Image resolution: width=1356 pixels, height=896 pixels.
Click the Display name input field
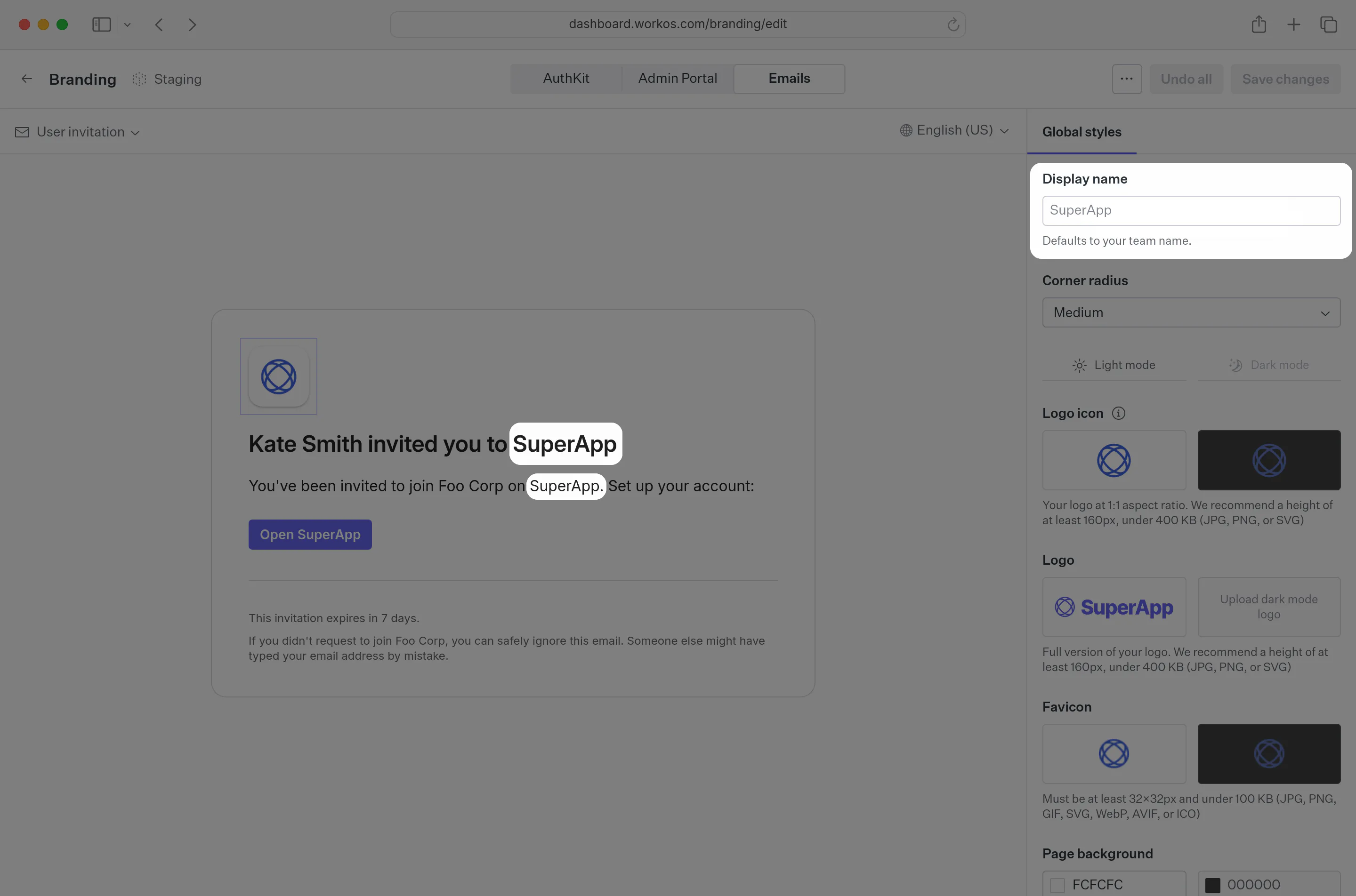click(1191, 210)
